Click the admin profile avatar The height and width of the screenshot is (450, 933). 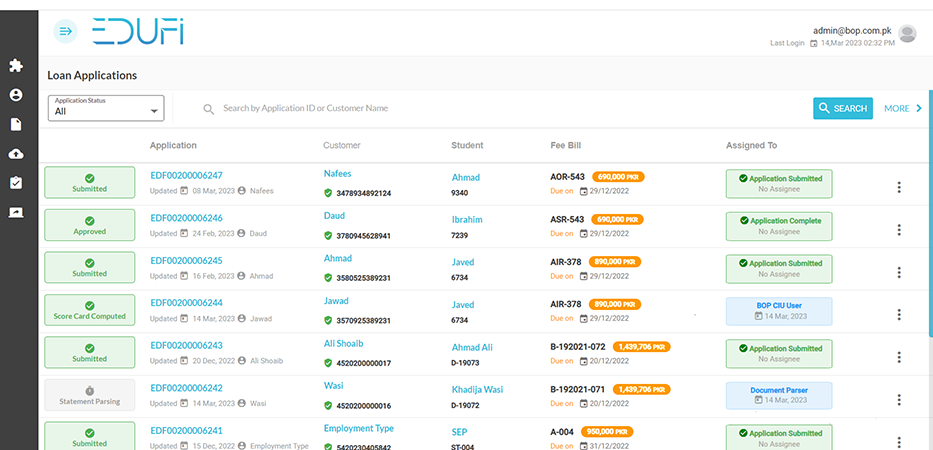[x=907, y=34]
